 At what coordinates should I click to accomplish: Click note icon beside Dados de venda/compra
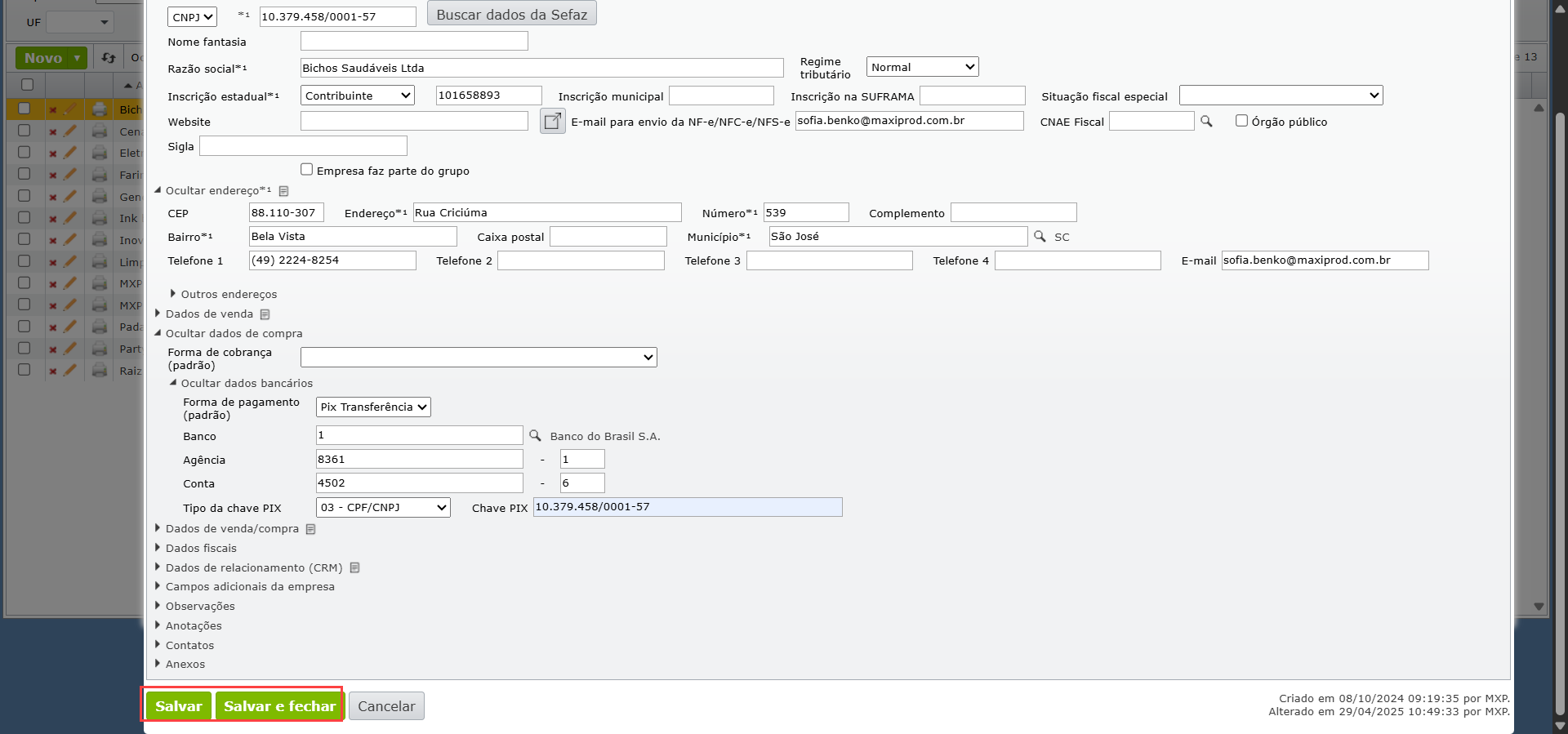tap(310, 529)
